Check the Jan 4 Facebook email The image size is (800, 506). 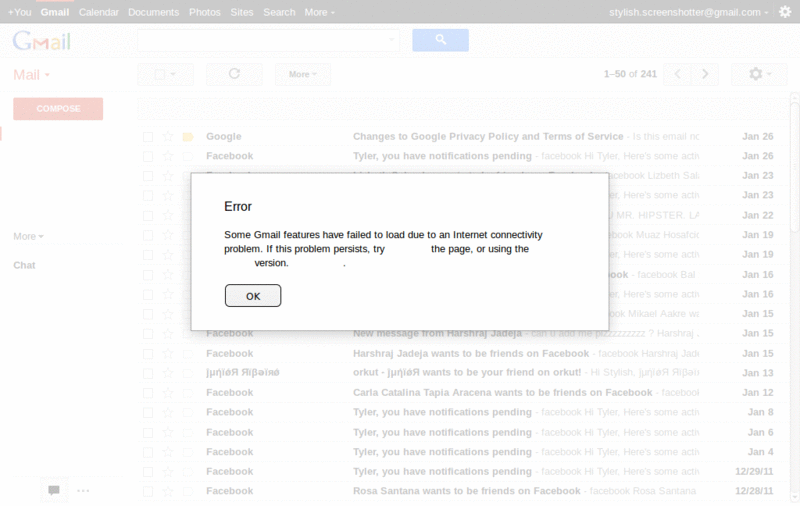148,452
